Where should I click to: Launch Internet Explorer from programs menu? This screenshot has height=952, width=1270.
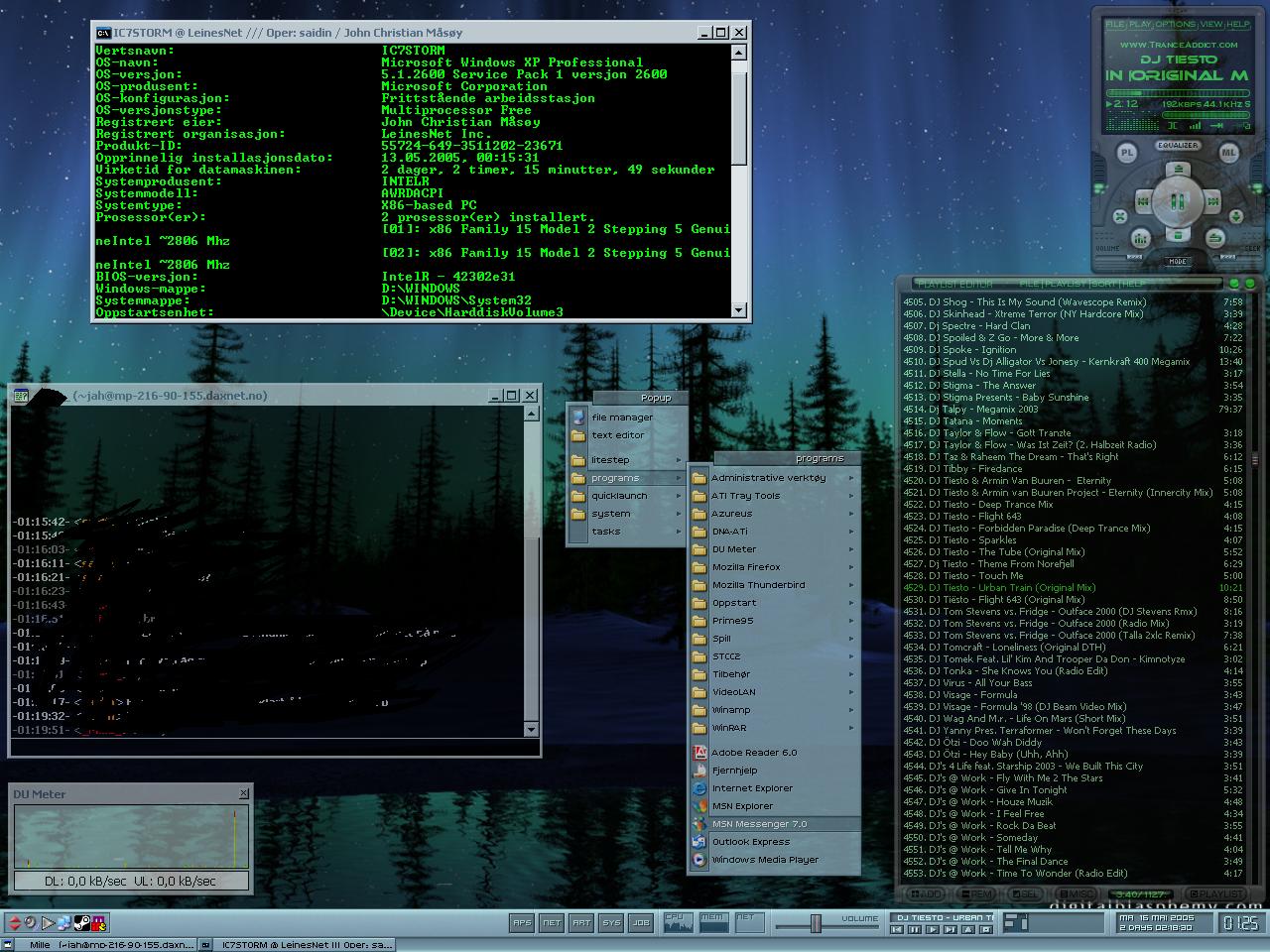[773, 788]
